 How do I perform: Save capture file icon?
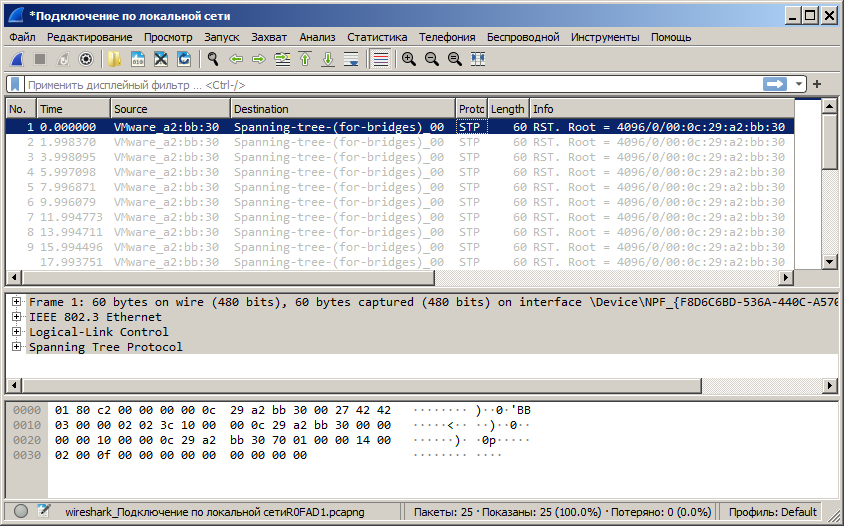[x=137, y=59]
